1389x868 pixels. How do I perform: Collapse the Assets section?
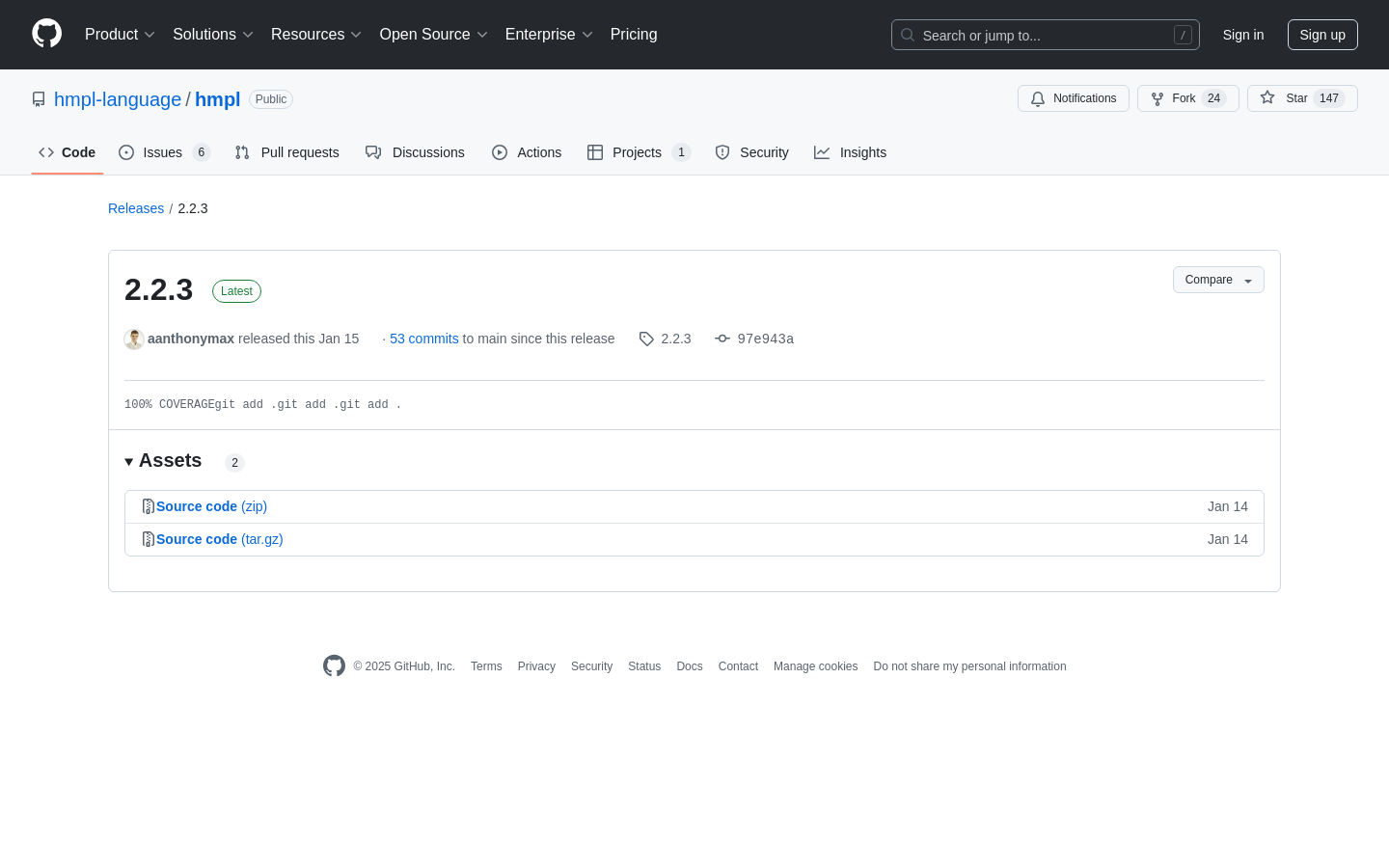click(x=163, y=461)
